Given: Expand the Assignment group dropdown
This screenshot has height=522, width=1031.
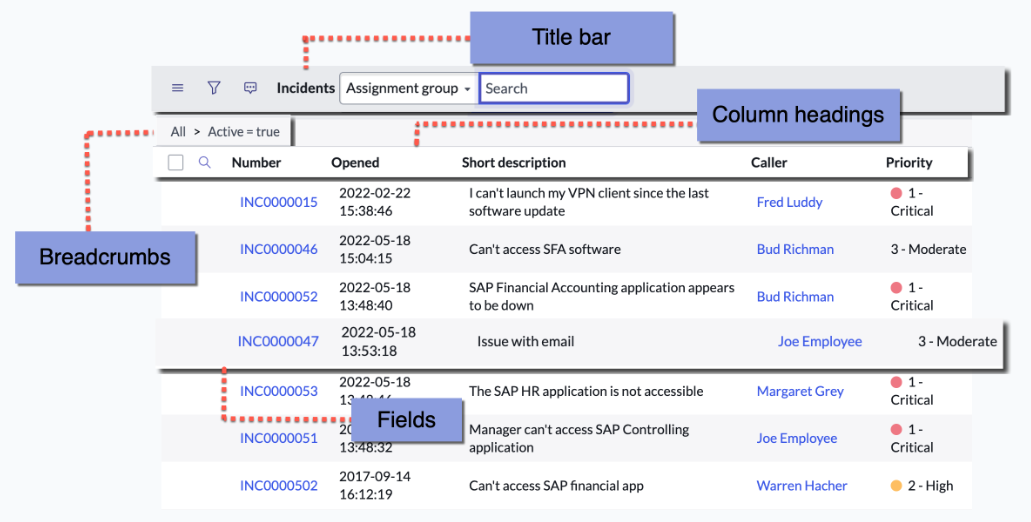Looking at the screenshot, I should pos(408,88).
